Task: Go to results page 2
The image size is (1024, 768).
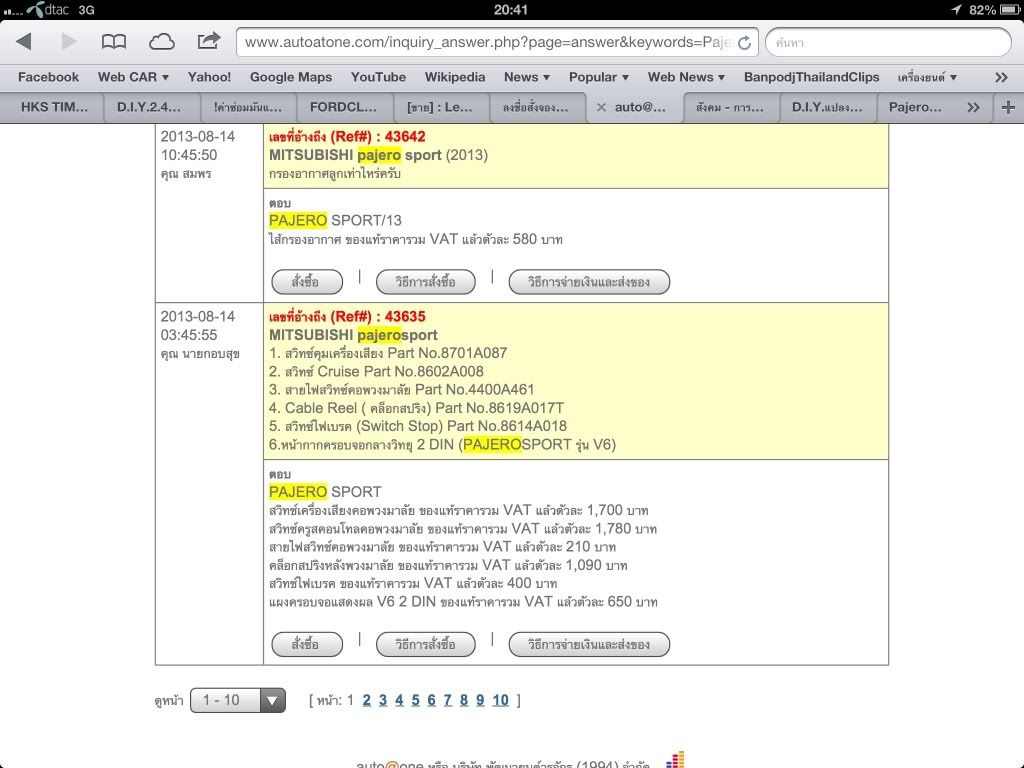Action: 366,700
